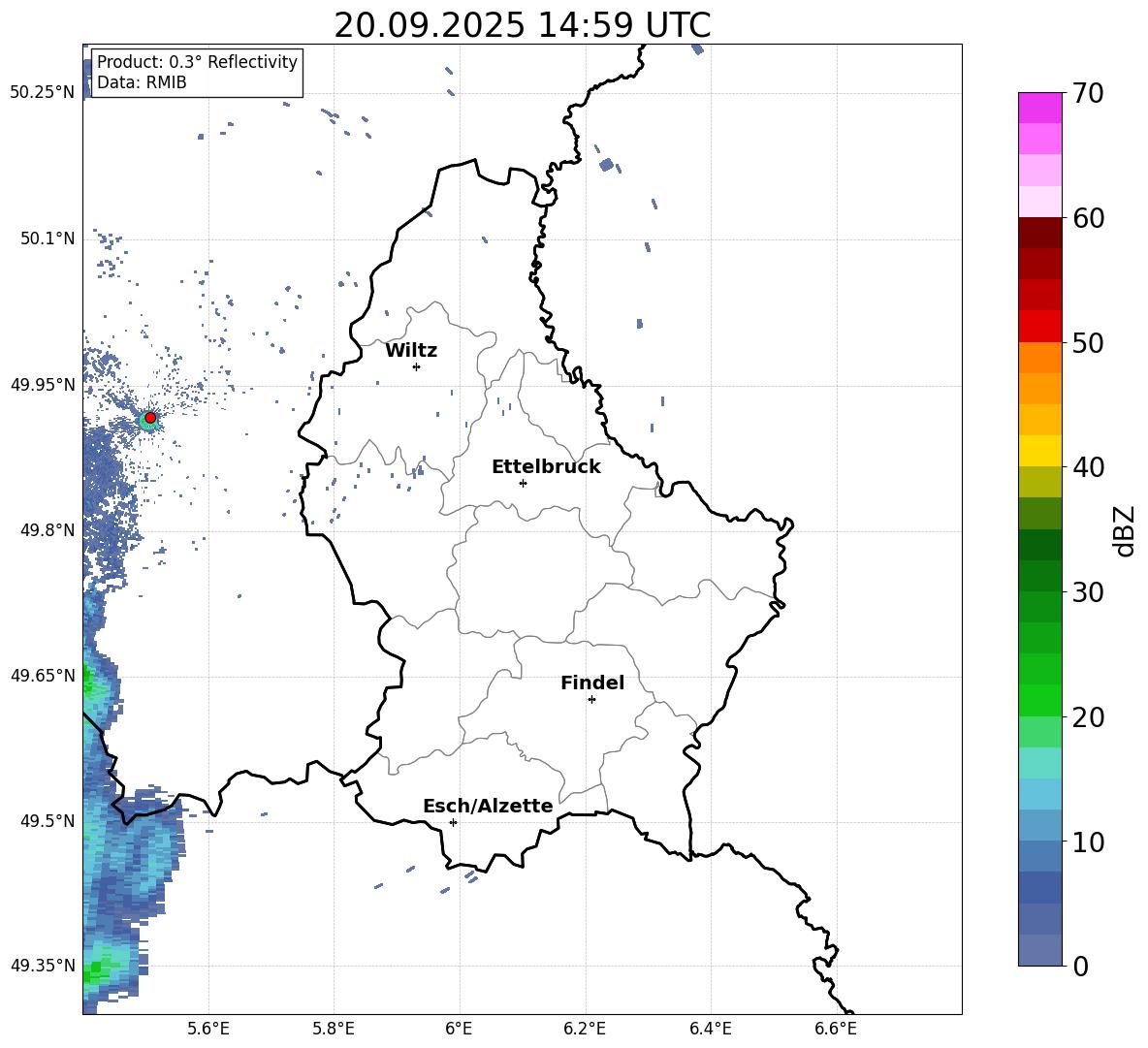The image size is (1148, 1048).
Task: Click the red radar site marker dot
Action: point(150,418)
